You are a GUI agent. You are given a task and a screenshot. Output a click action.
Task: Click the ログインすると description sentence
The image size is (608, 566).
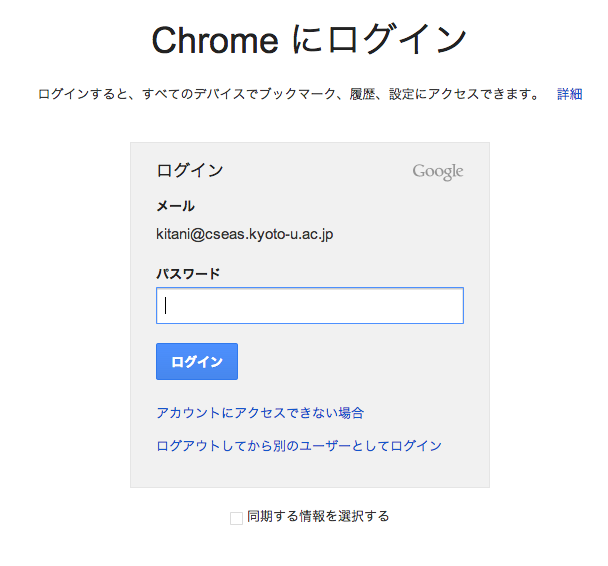click(289, 94)
